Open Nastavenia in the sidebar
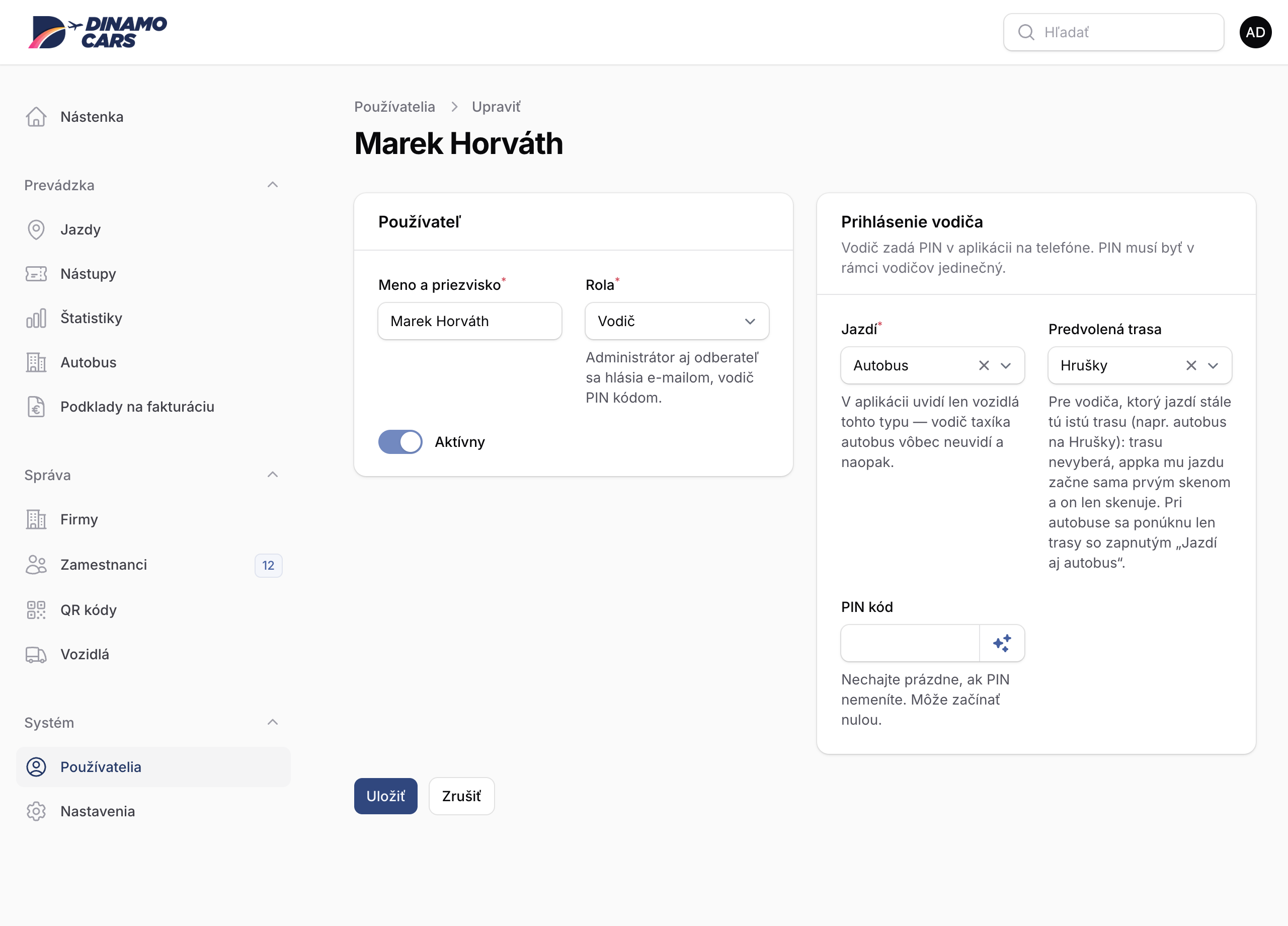This screenshot has width=1288, height=926. tap(153, 811)
